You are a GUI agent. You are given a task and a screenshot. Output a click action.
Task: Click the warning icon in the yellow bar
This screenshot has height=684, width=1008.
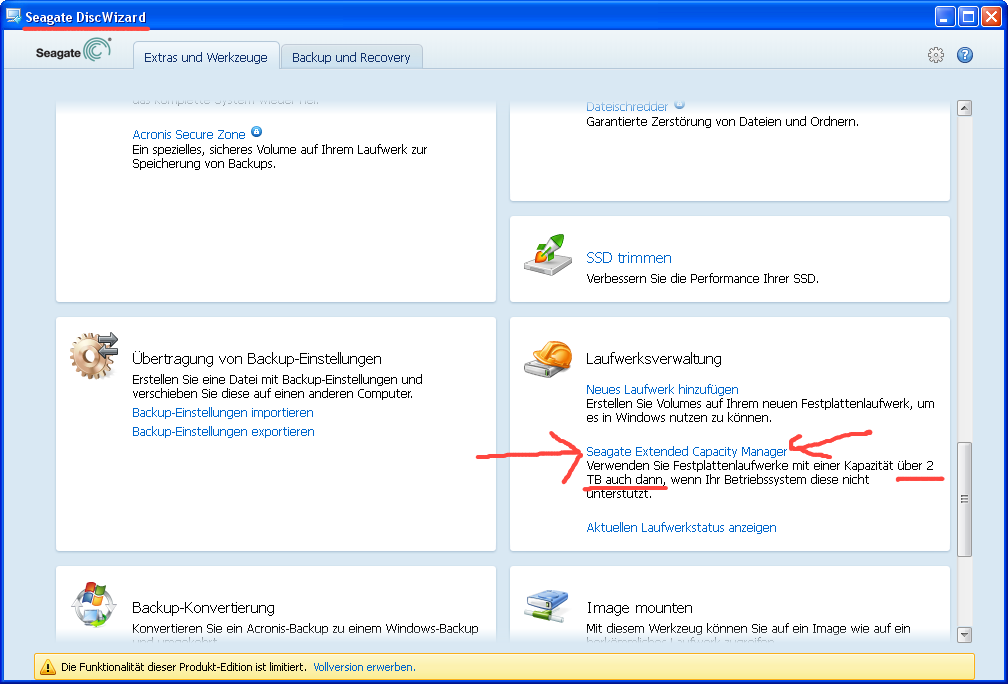pos(48,667)
